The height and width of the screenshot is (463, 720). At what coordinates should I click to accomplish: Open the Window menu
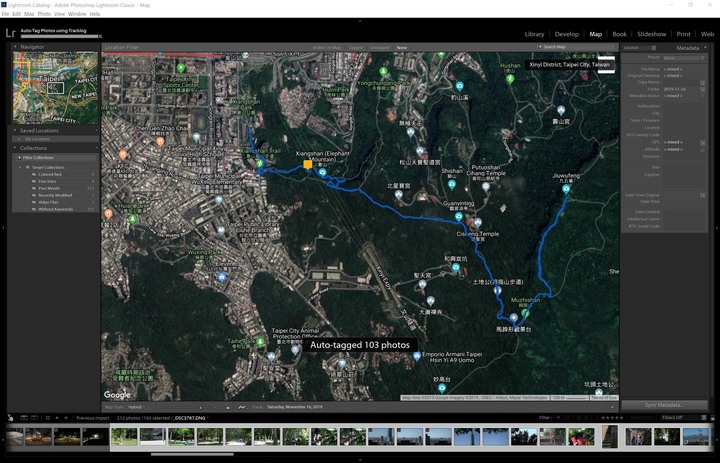[77, 14]
